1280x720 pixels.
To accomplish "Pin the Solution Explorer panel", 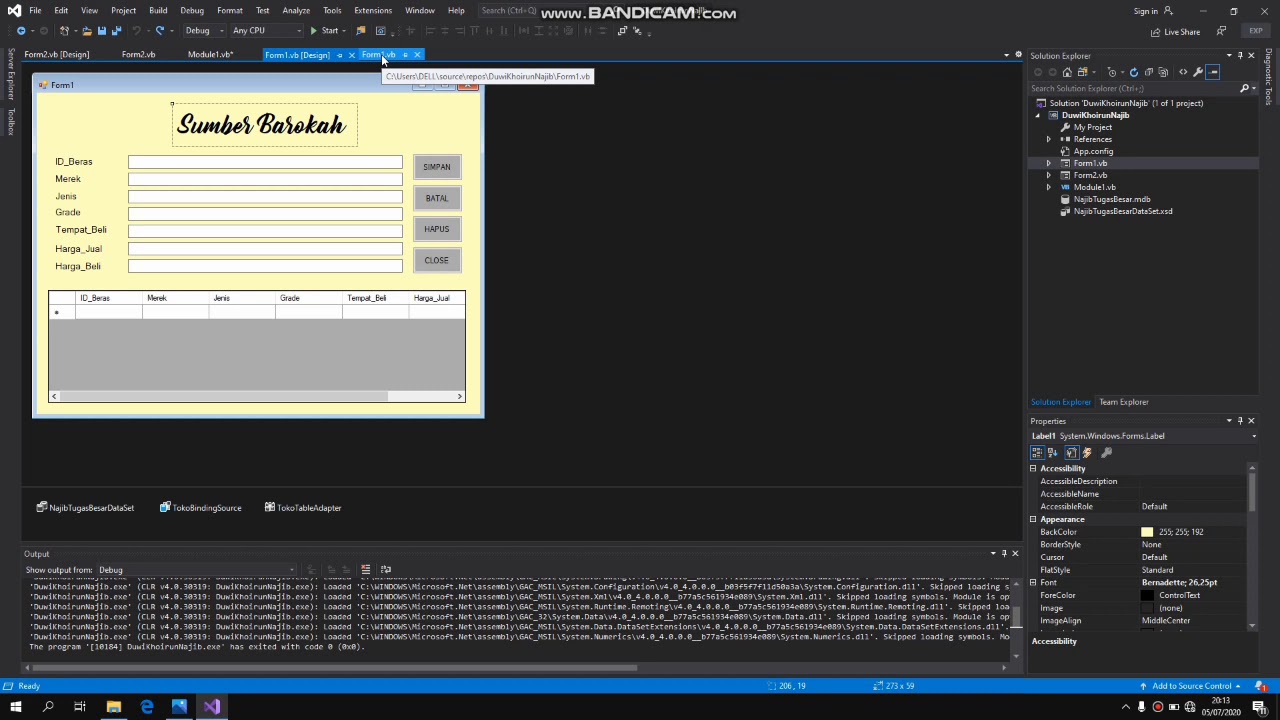I will pos(1240,55).
